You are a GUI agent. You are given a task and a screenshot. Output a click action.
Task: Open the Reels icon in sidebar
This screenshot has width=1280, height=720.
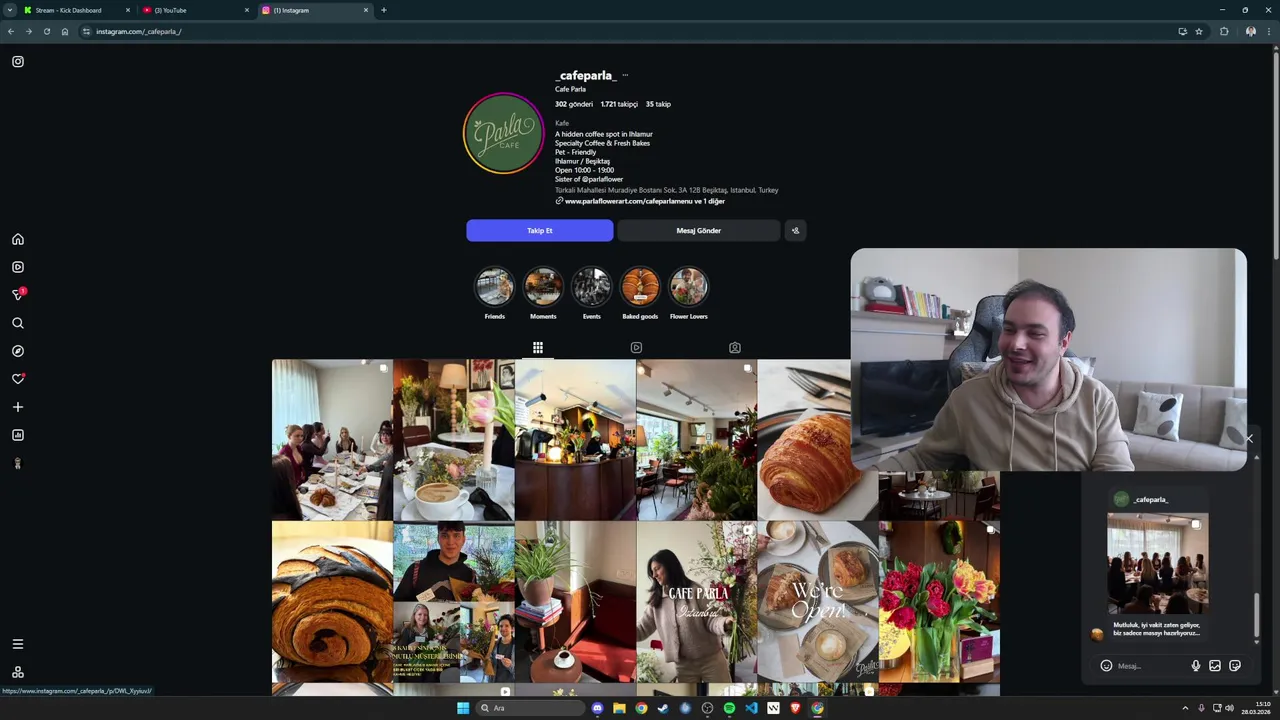(x=18, y=267)
